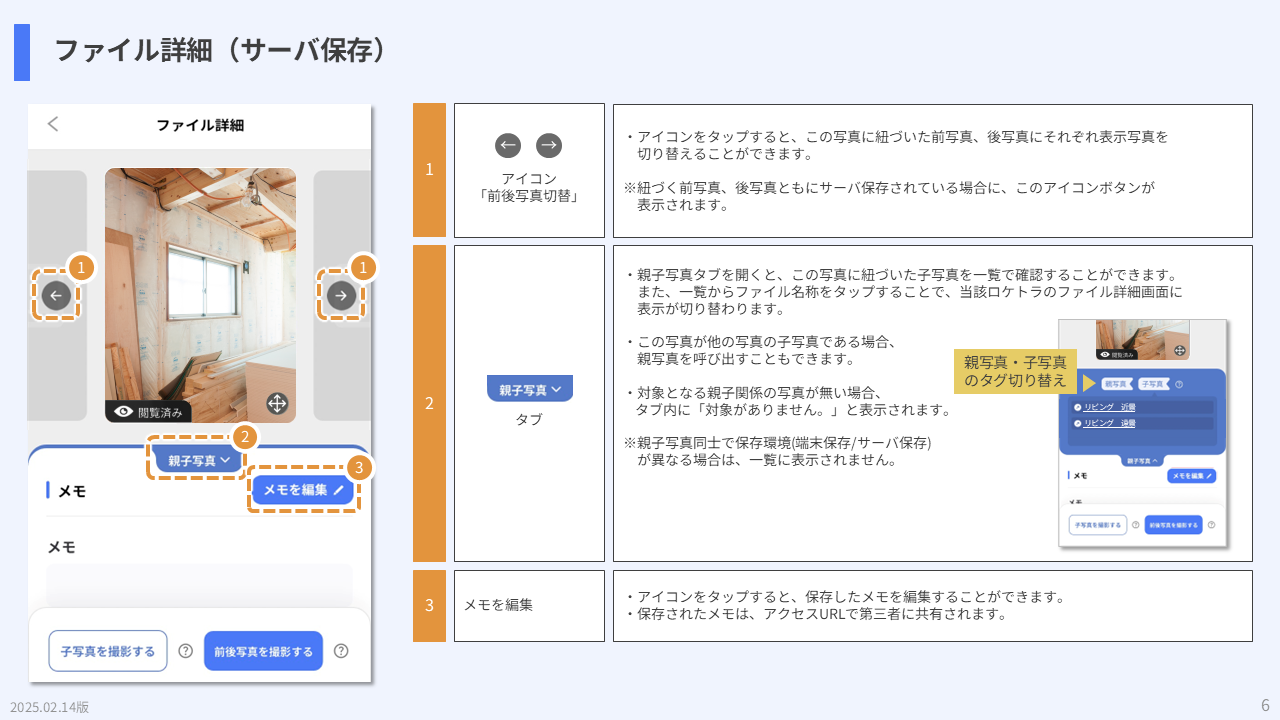Tap the move/expand icon on the main photo

click(x=277, y=403)
